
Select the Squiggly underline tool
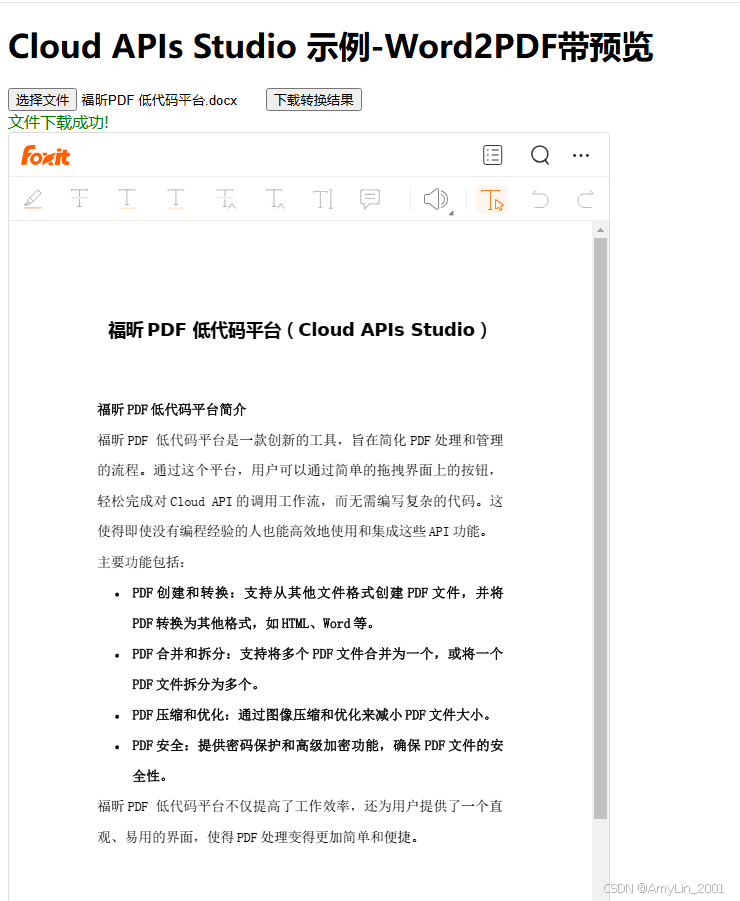tap(176, 199)
